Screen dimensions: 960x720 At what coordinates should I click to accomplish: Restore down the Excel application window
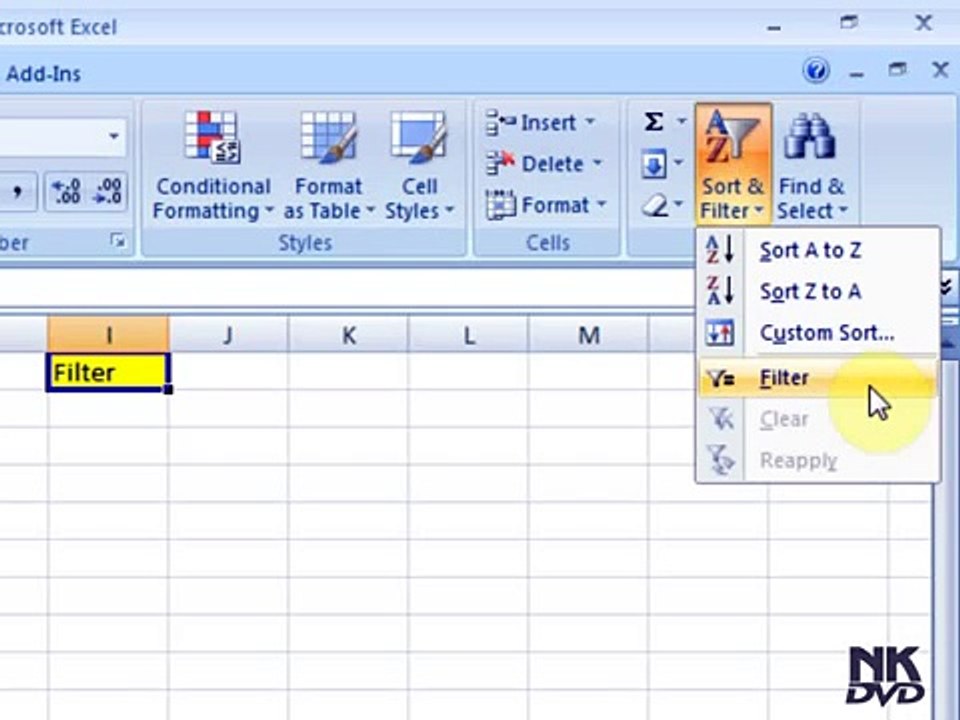point(849,23)
